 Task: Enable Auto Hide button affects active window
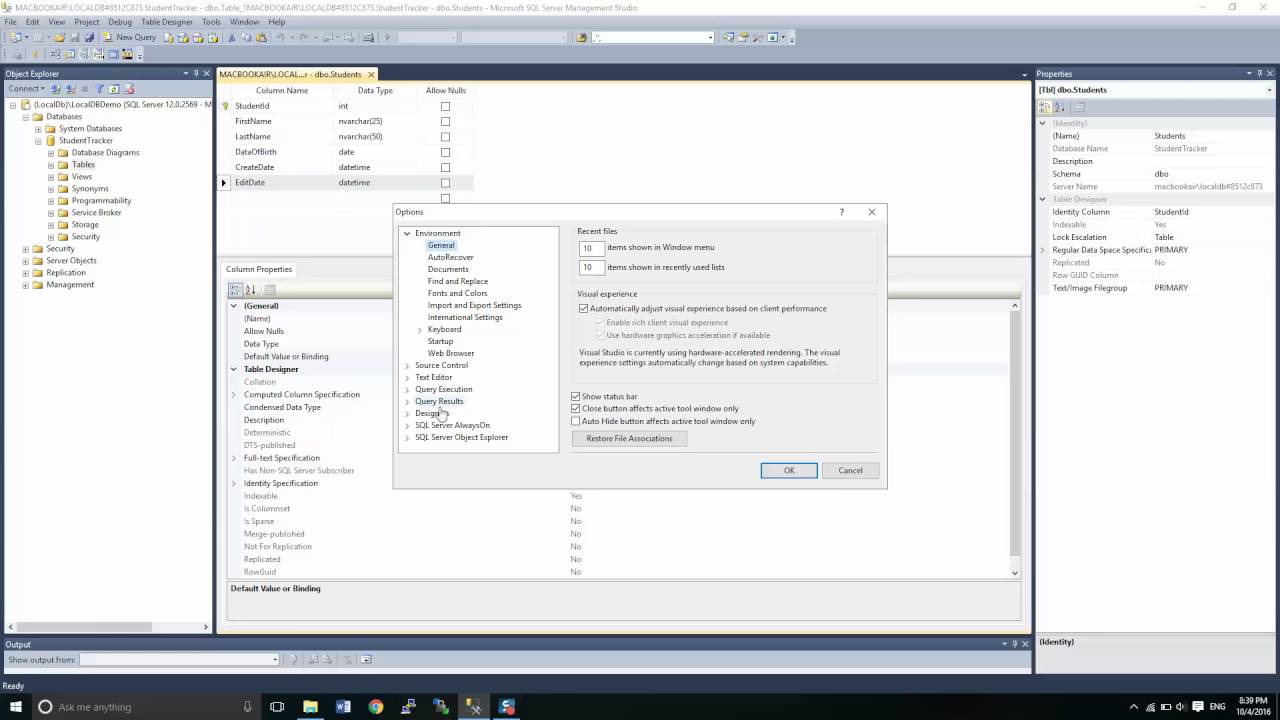tap(576, 421)
